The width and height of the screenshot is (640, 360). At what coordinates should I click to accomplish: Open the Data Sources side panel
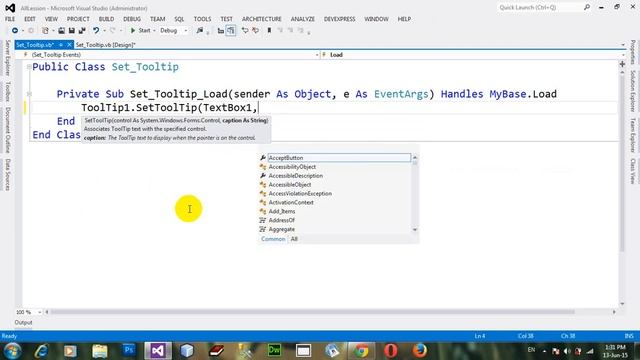coord(8,175)
